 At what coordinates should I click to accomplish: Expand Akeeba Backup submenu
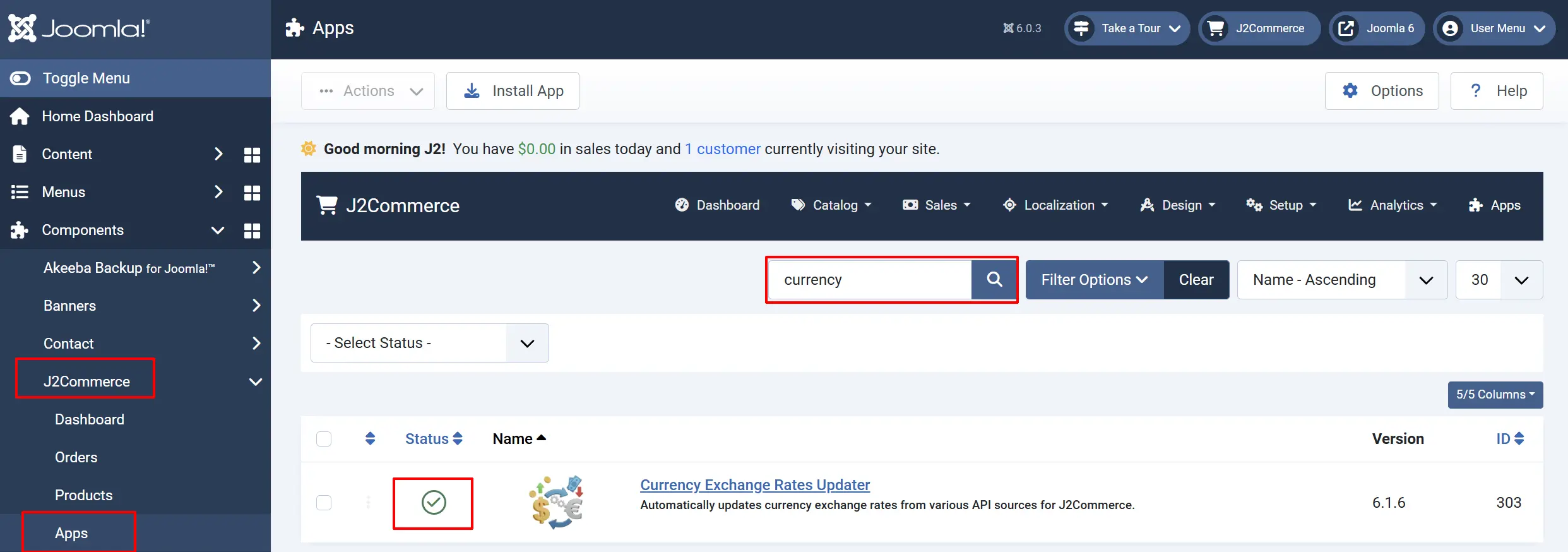point(256,268)
